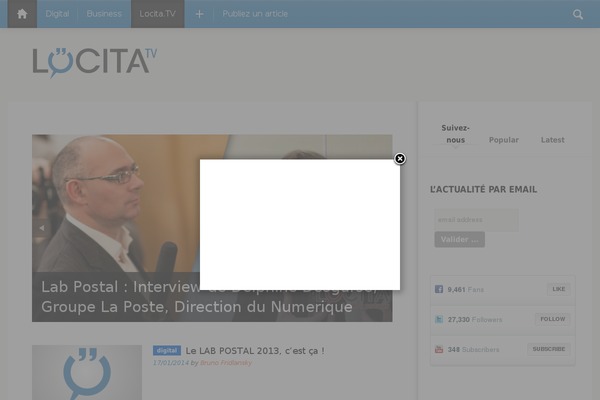Select the 348 Subscribers count text

coord(473,349)
